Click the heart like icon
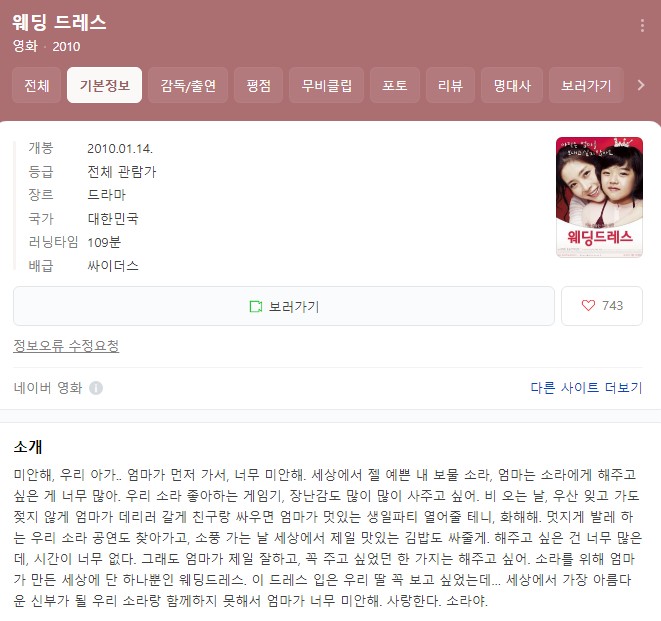The width and height of the screenshot is (661, 621). [588, 305]
